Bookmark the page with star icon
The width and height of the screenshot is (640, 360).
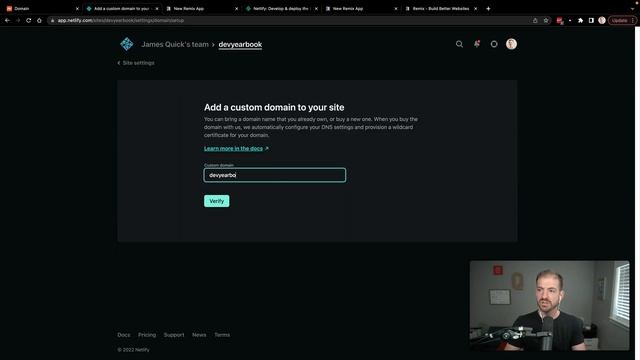tap(546, 20)
